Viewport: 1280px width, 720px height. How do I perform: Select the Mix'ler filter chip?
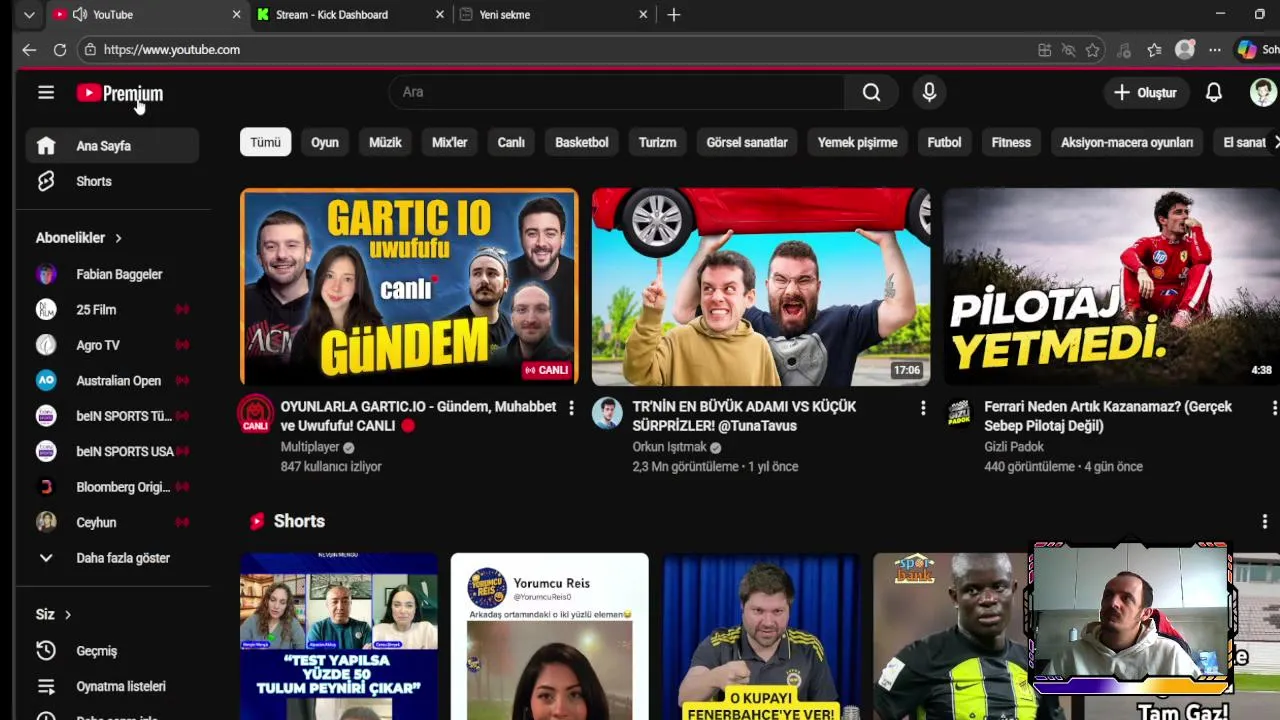click(x=449, y=142)
